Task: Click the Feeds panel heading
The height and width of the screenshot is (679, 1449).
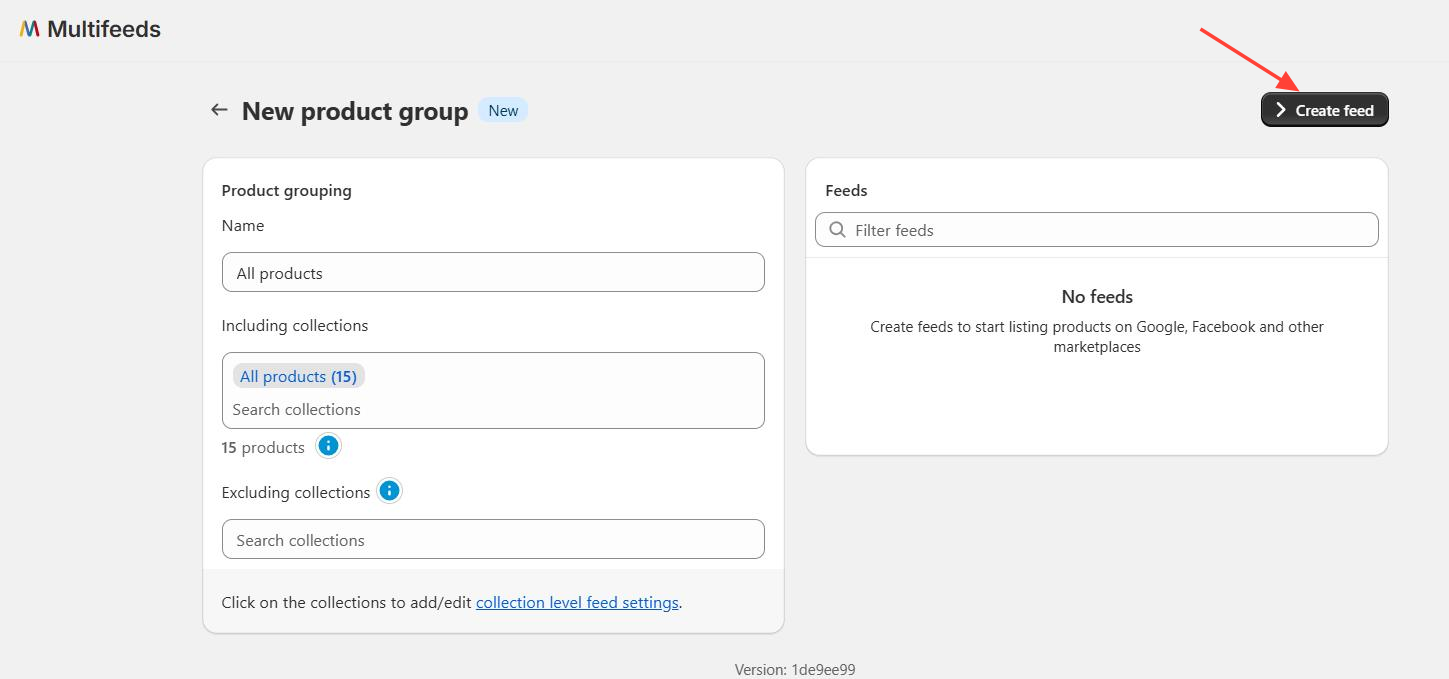Action: (846, 190)
